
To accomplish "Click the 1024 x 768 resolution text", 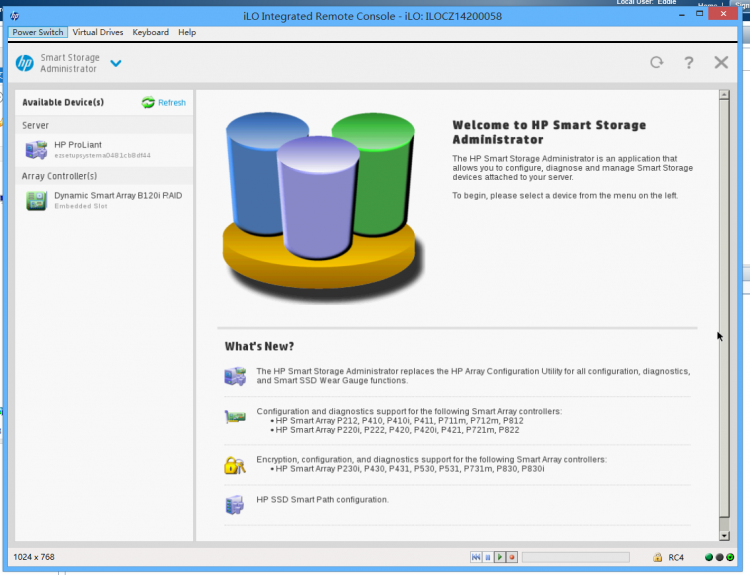I will pyautogui.click(x=33, y=557).
